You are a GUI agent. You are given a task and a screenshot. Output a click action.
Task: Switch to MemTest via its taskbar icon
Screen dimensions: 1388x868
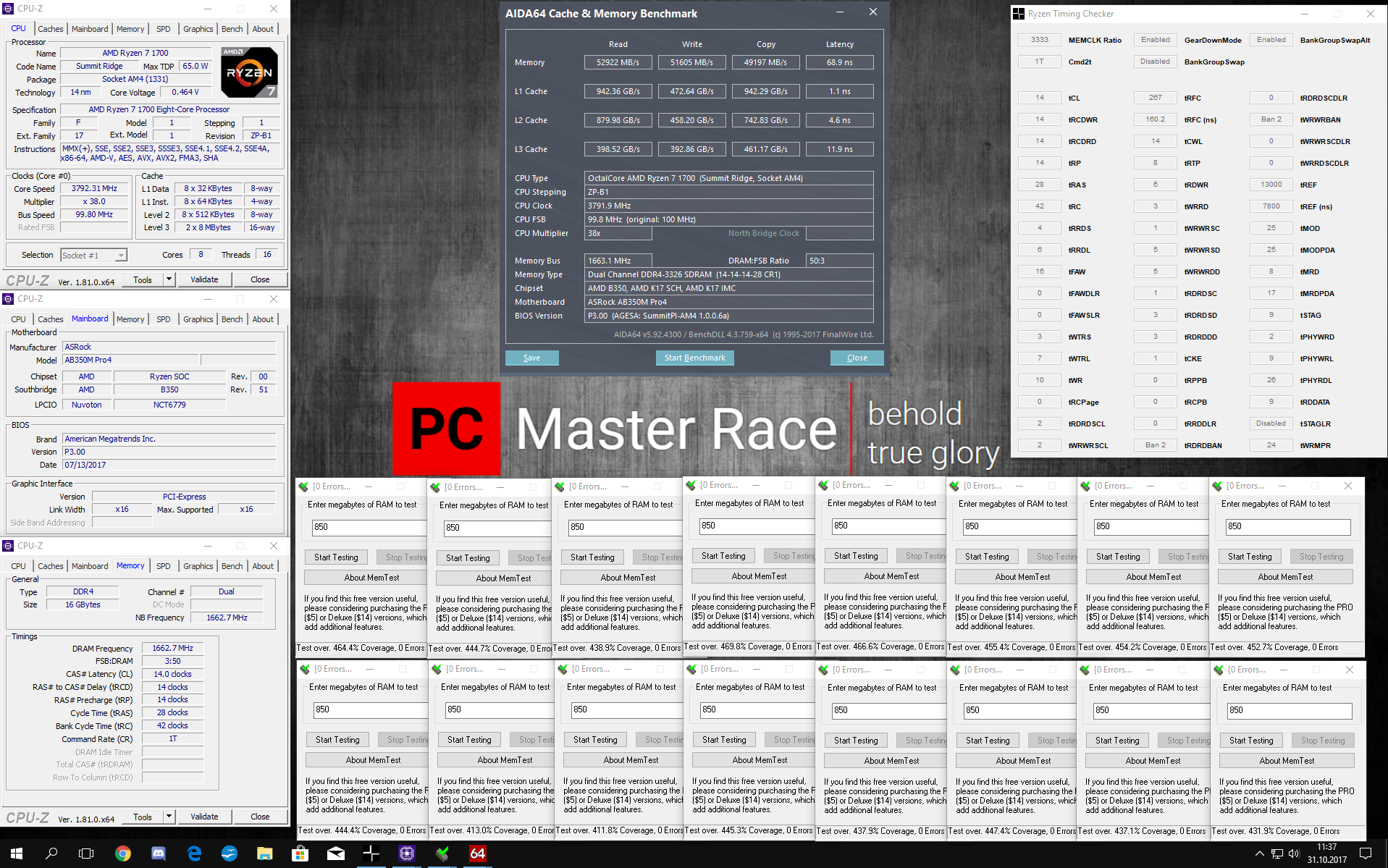442,854
